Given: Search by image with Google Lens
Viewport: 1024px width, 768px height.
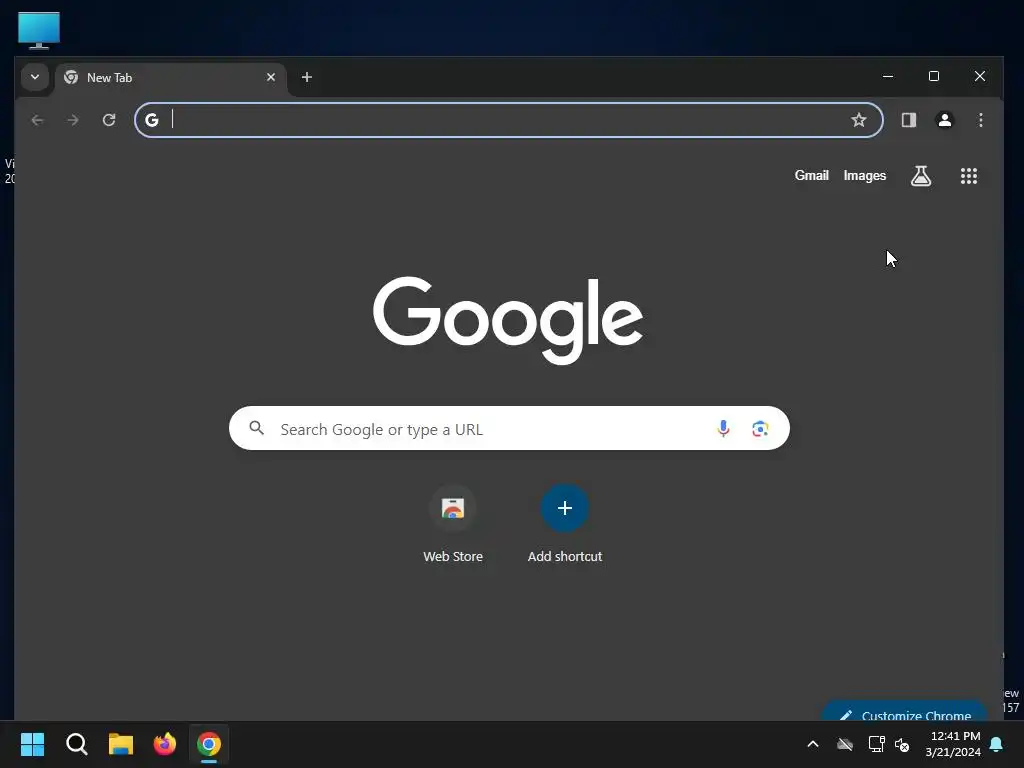Looking at the screenshot, I should 760,428.
